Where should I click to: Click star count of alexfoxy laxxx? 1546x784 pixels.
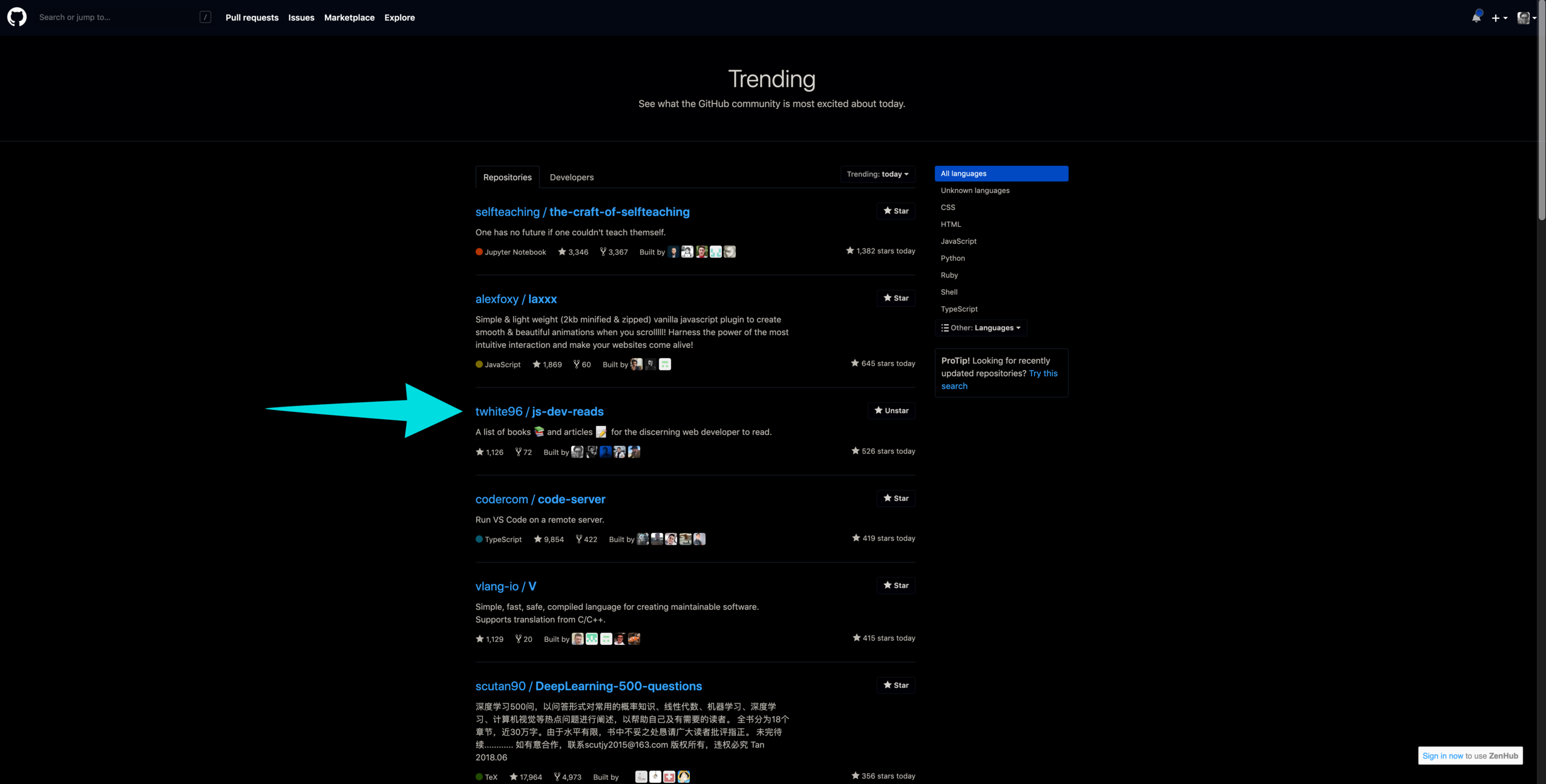pyautogui.click(x=547, y=364)
